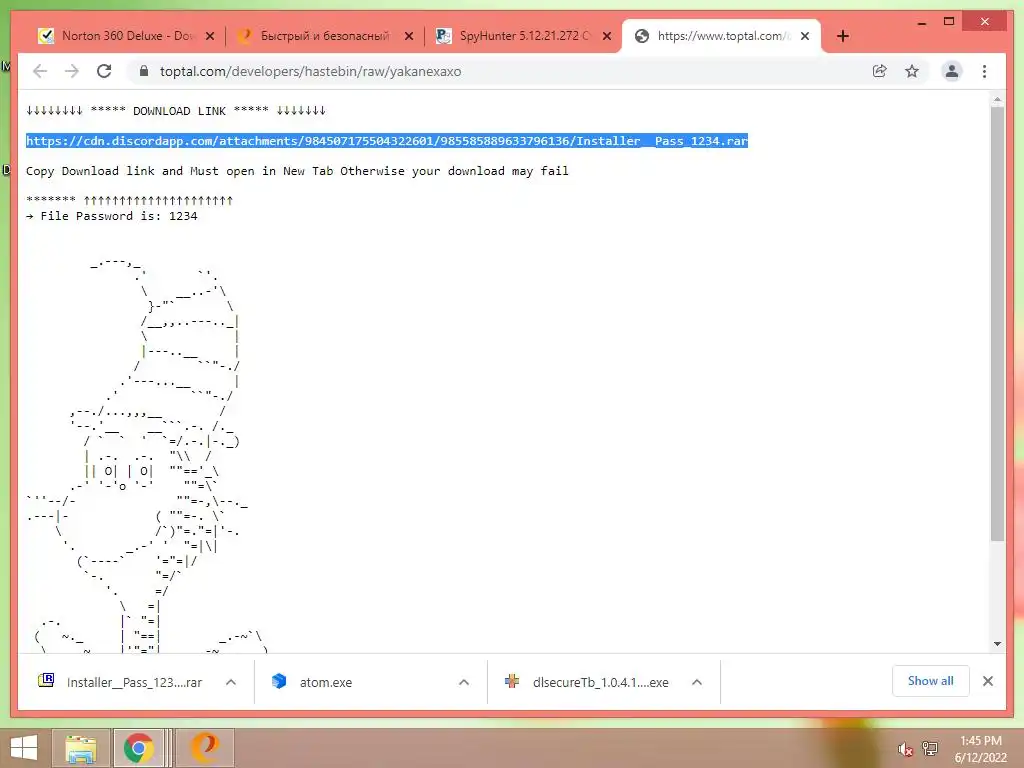Go back to previous page
Viewport: 1024px width, 768px height.
pos(40,71)
